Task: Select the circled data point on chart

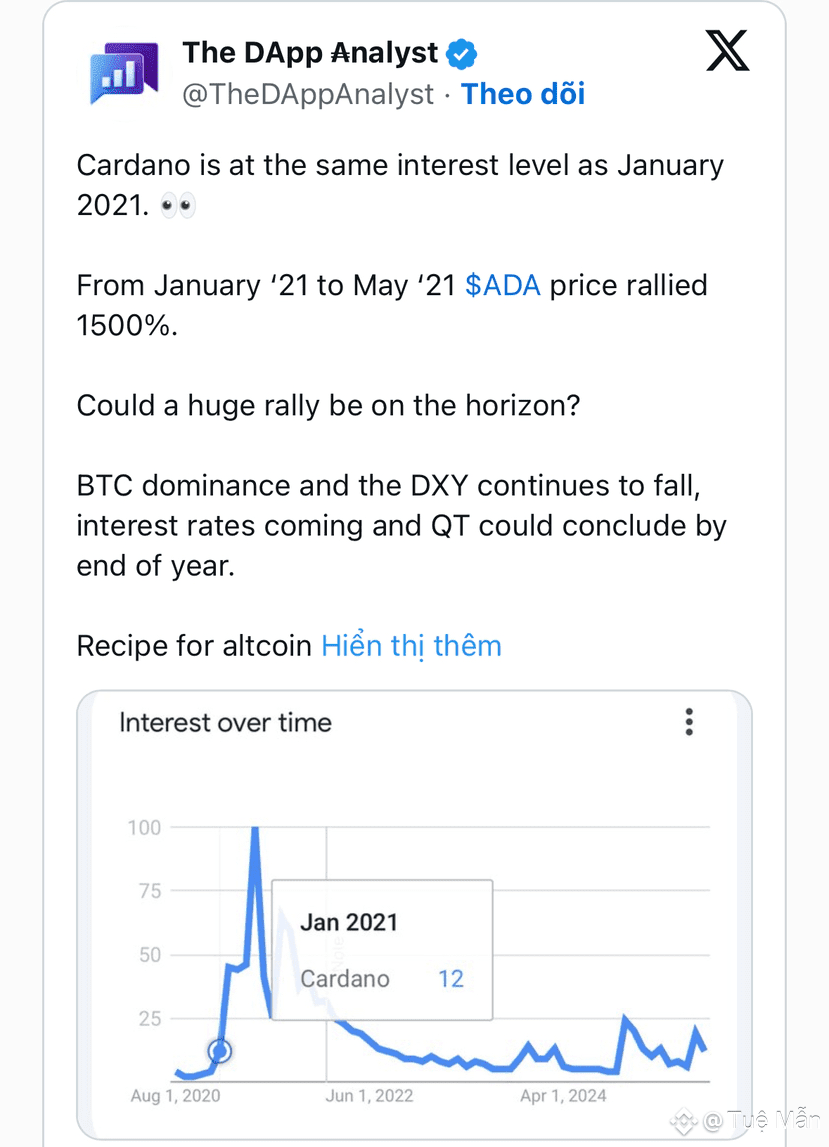Action: 220,1051
